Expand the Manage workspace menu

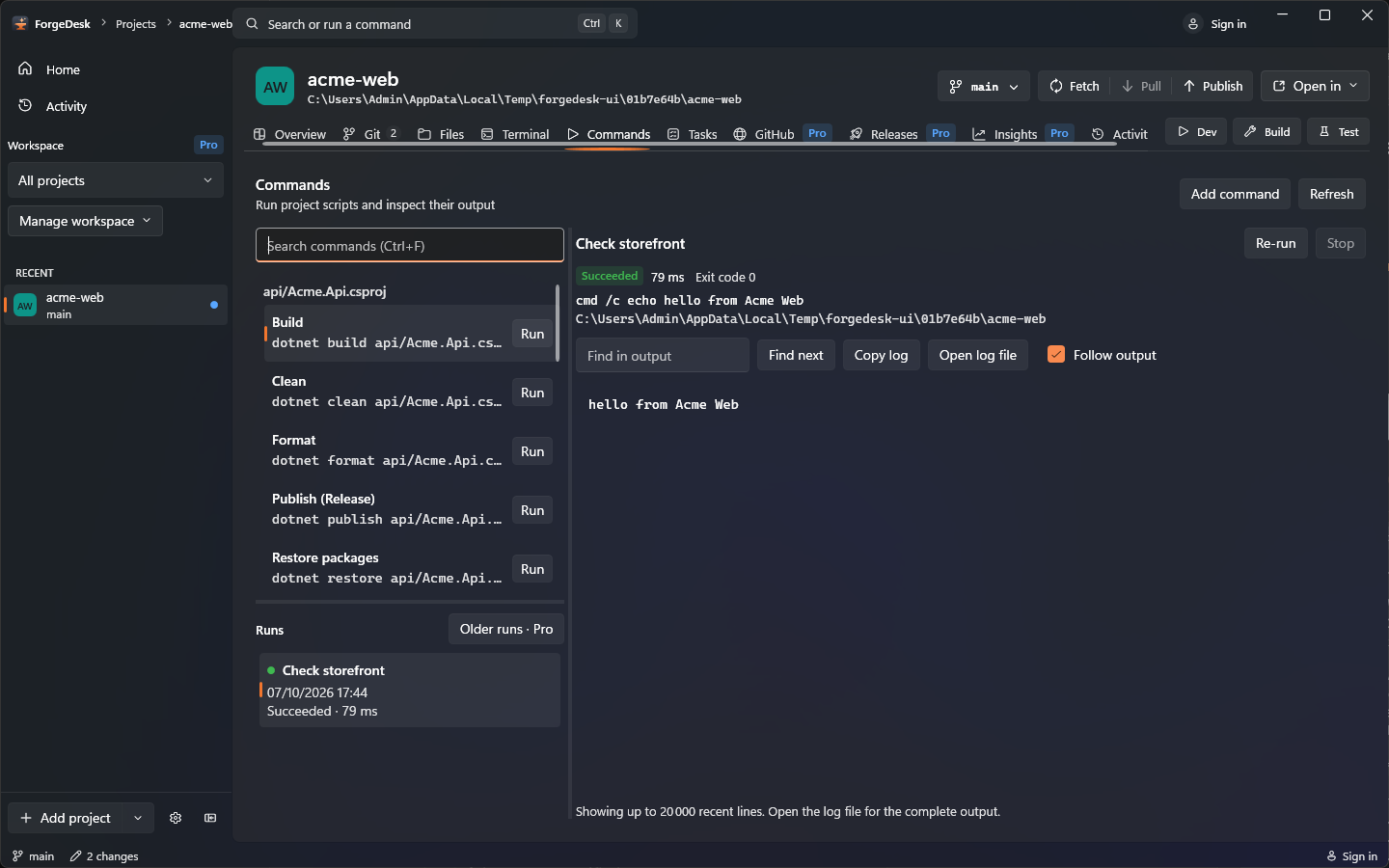(85, 221)
